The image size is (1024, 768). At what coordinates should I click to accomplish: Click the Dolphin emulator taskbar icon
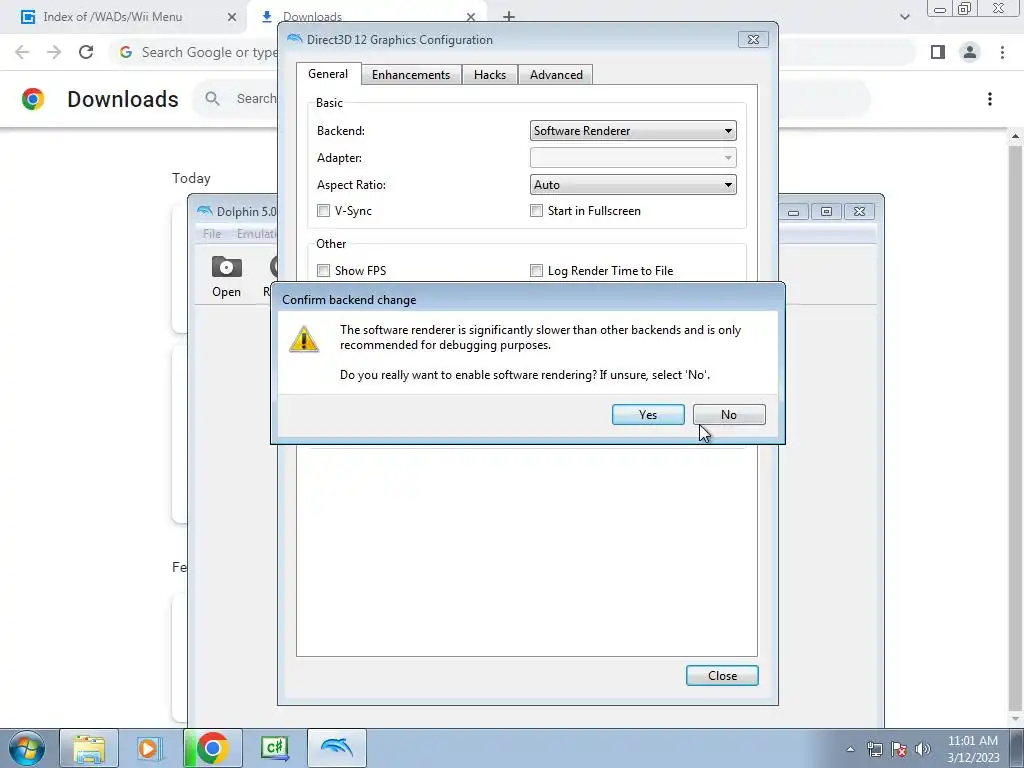tap(337, 748)
